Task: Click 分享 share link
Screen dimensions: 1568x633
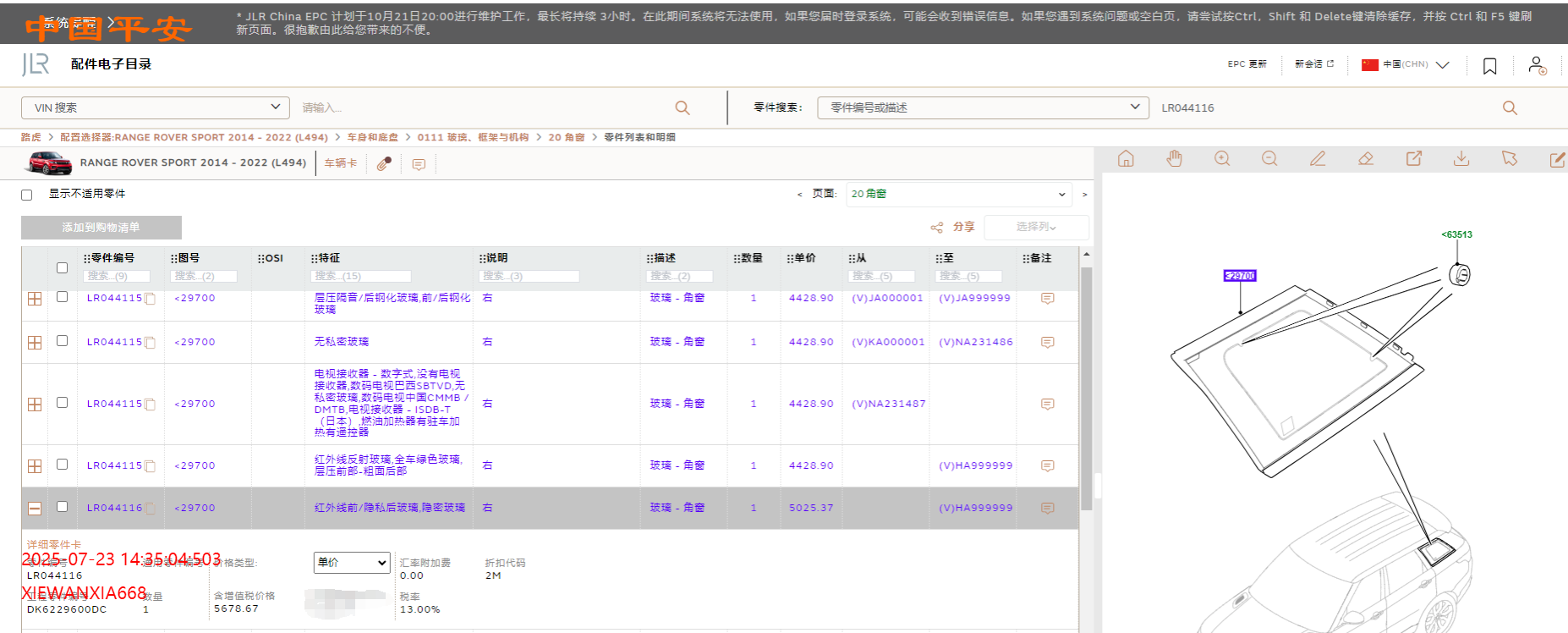Action: pos(964,227)
